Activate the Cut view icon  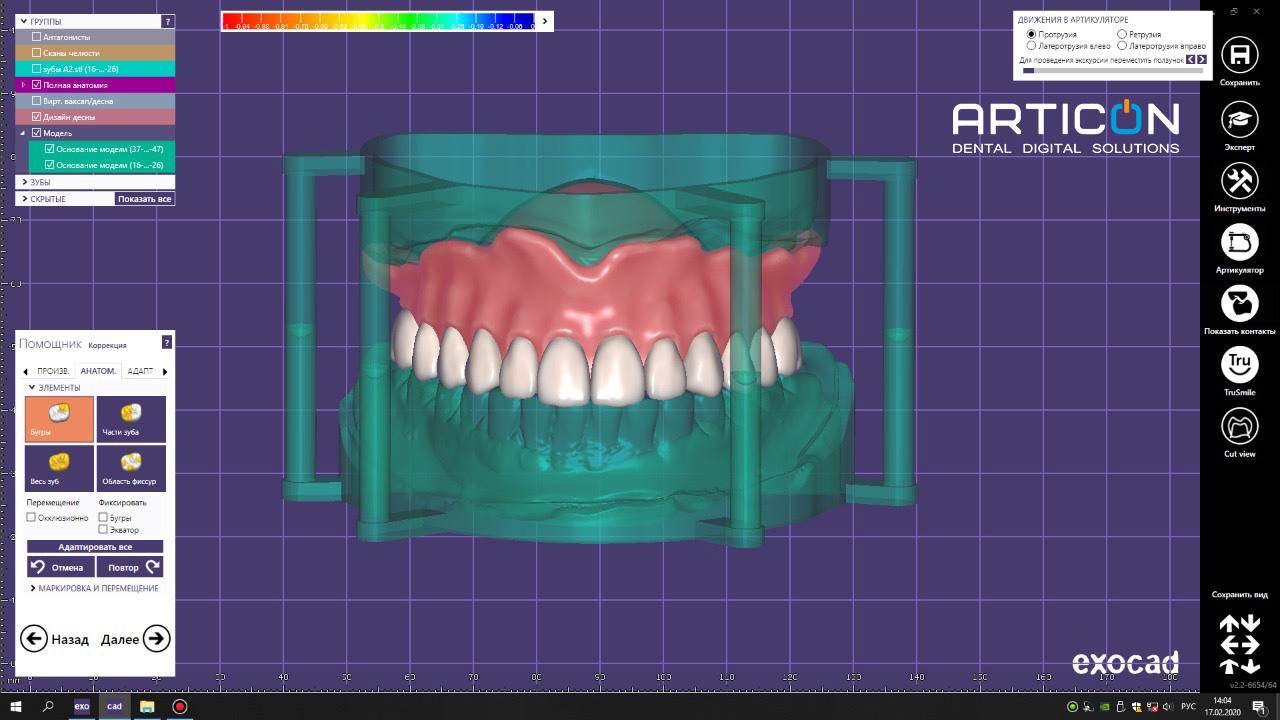click(1240, 426)
